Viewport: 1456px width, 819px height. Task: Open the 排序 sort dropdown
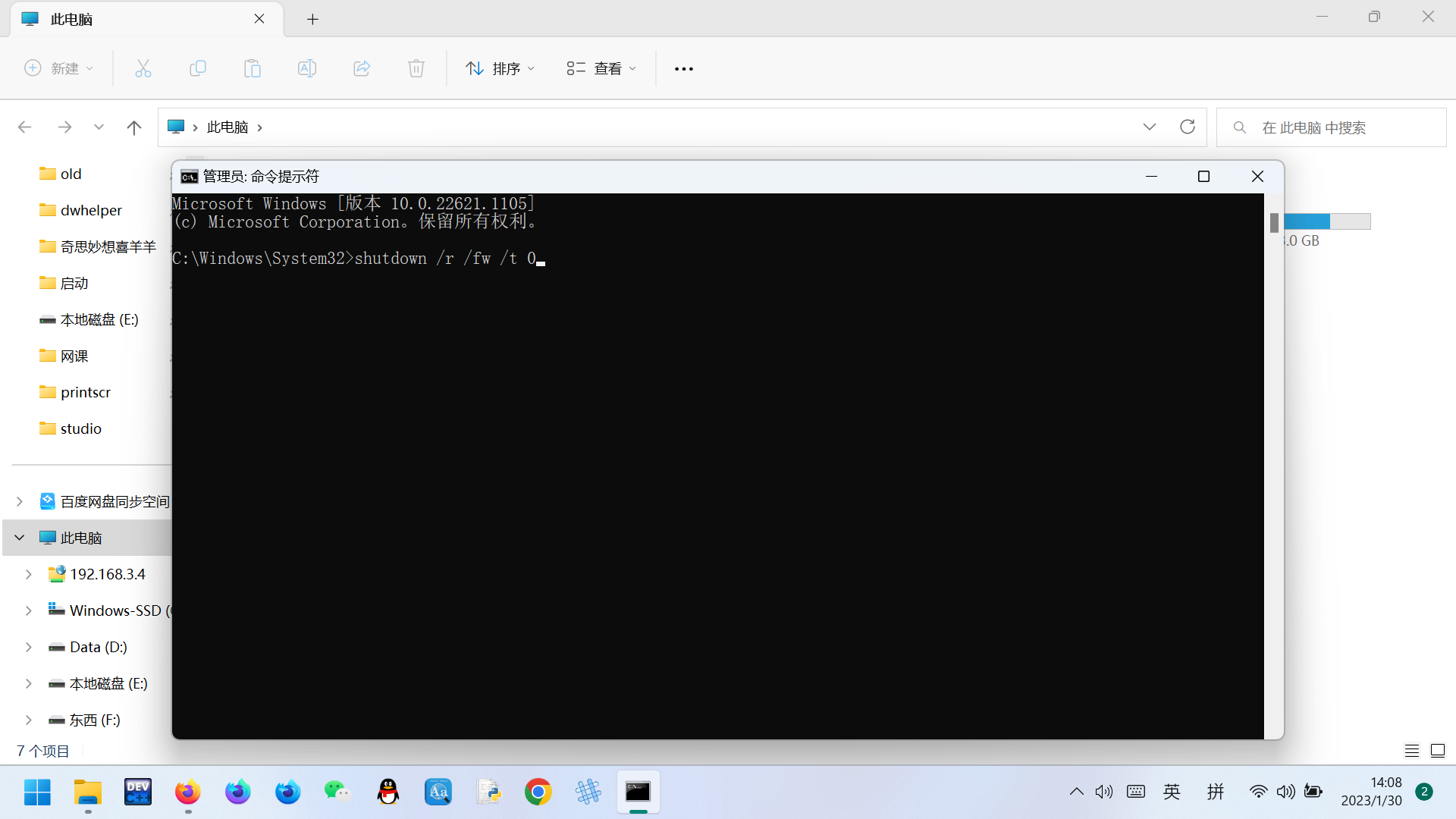click(x=500, y=68)
